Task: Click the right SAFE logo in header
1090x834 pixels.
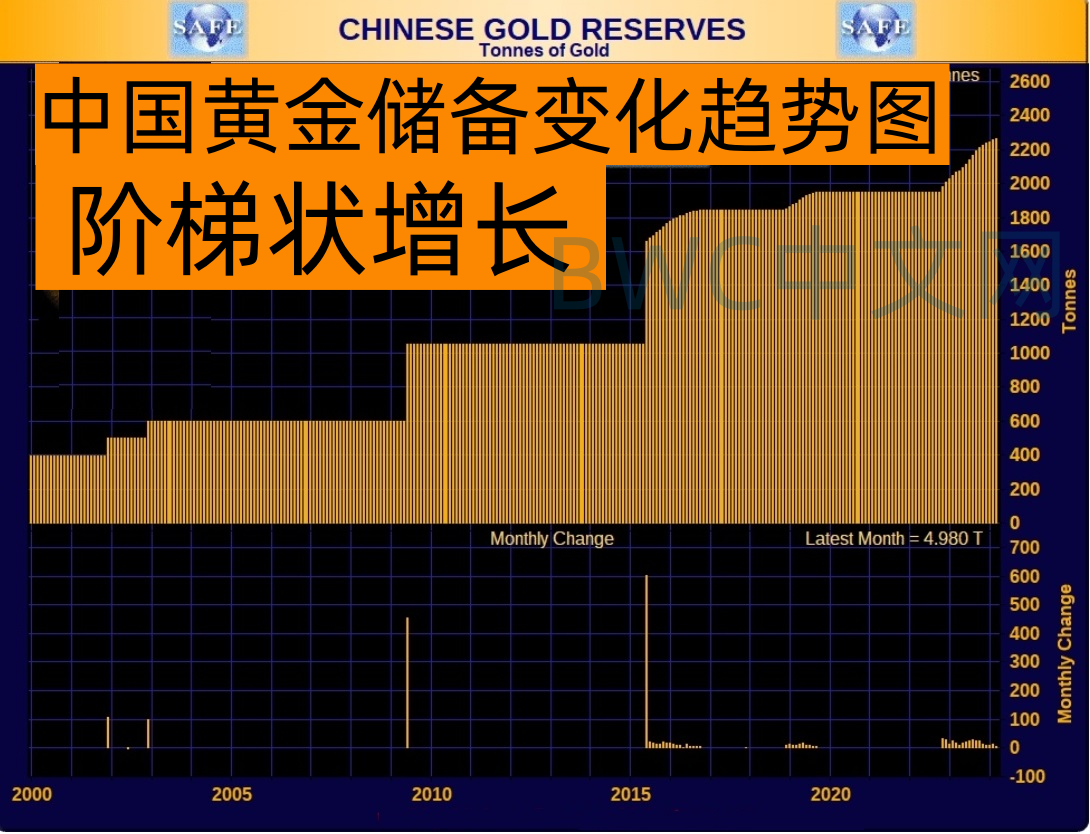Action: pyautogui.click(x=875, y=28)
